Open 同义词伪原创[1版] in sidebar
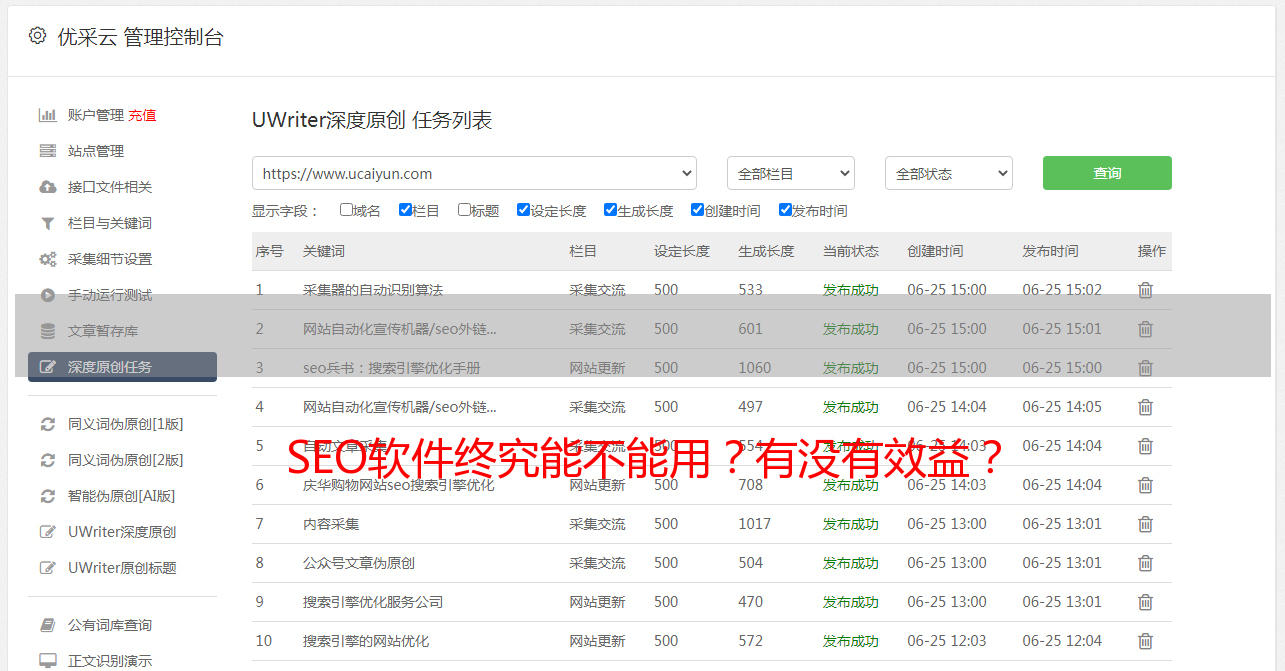The image size is (1285, 671). (x=126, y=424)
